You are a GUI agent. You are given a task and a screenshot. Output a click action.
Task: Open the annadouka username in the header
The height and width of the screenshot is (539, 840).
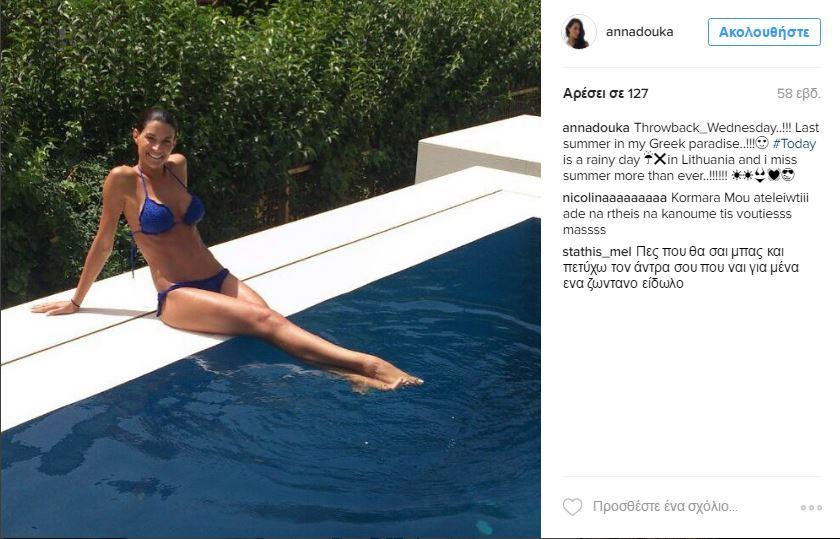point(640,32)
